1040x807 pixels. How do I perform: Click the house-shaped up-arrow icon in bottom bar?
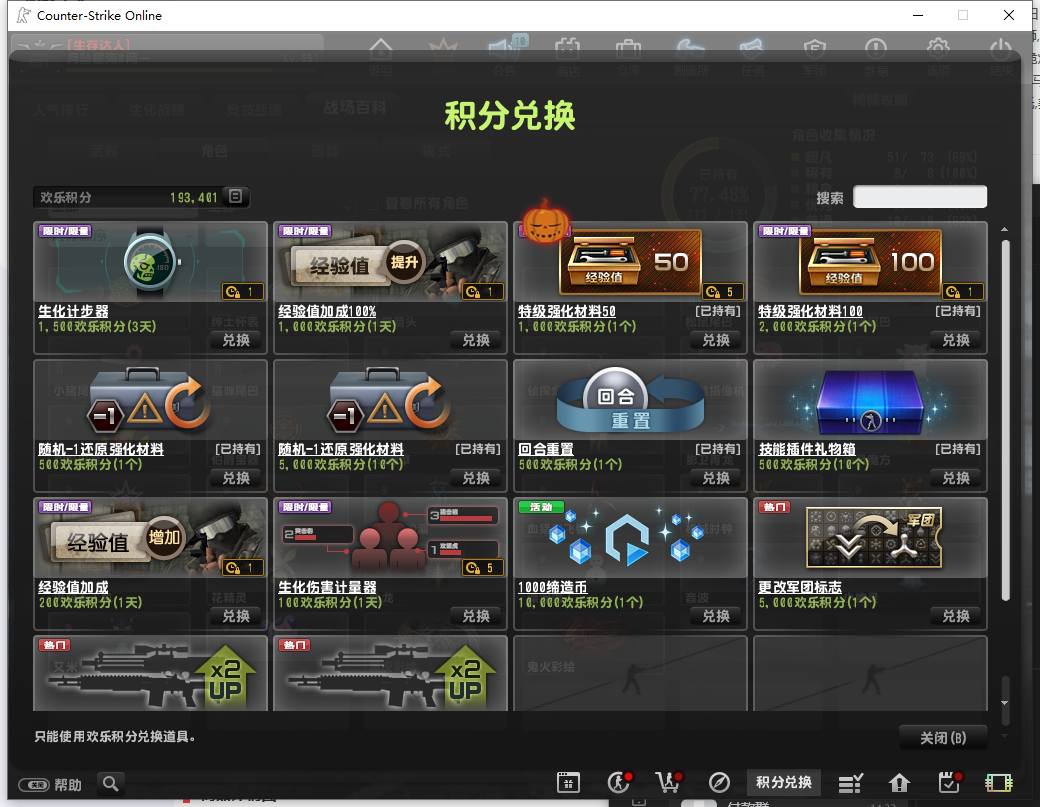[x=899, y=783]
